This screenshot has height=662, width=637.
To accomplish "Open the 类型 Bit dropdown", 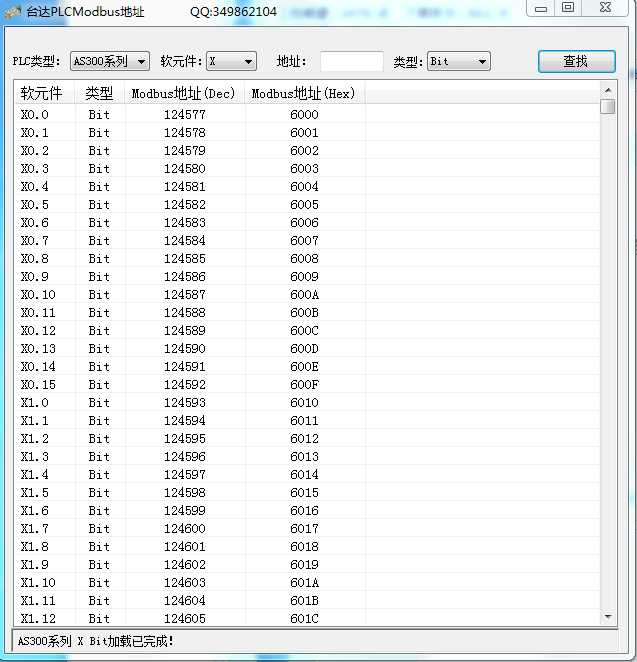I will click(458, 62).
